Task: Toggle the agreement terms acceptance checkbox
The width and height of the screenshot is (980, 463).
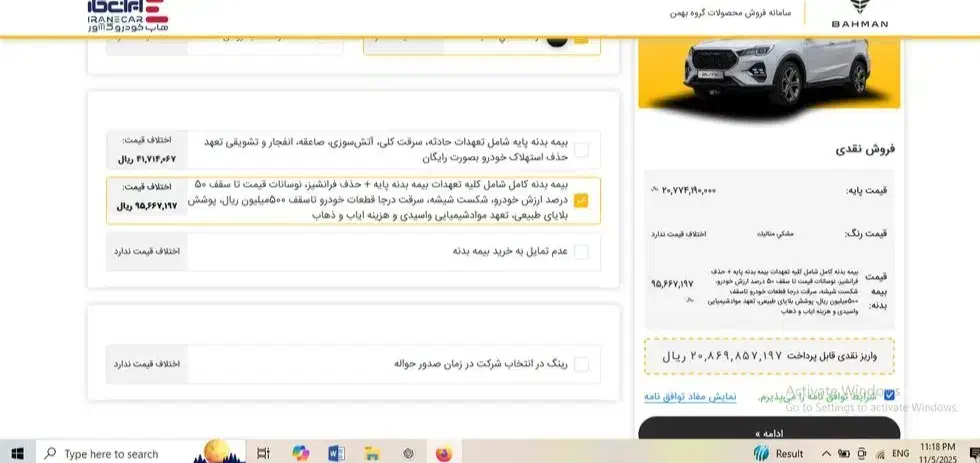Action: click(x=889, y=395)
